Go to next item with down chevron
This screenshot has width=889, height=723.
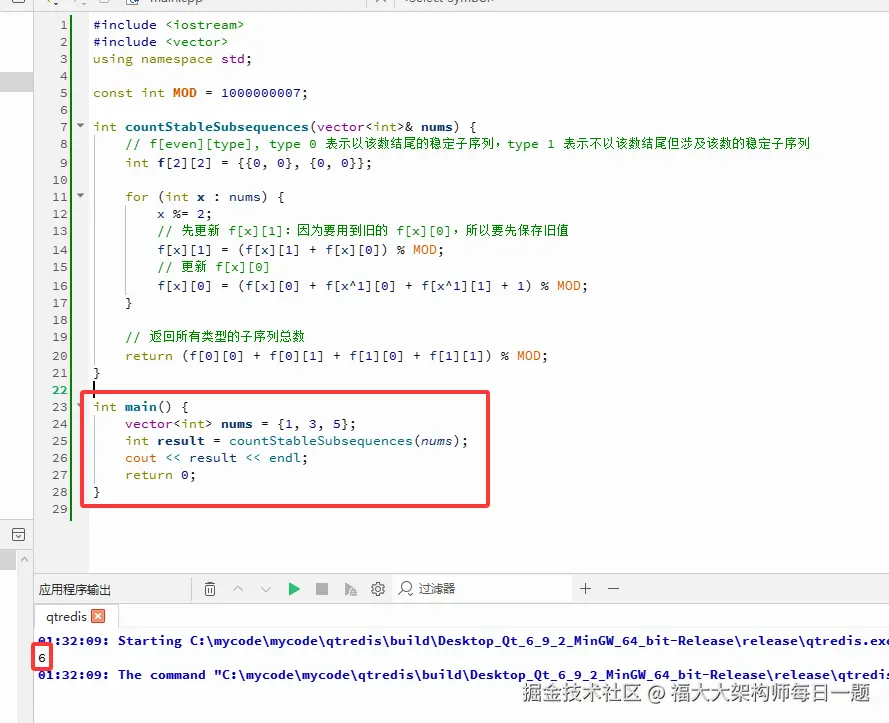[265, 589]
